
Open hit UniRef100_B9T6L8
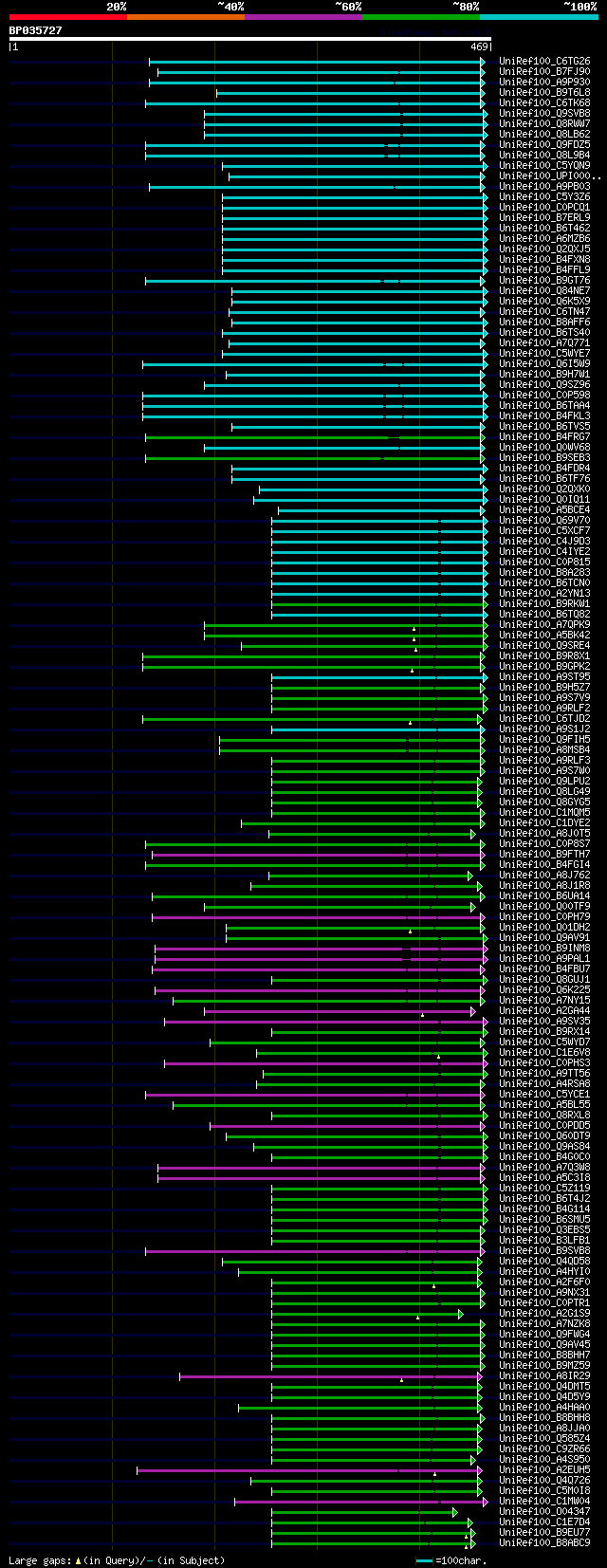(544, 92)
